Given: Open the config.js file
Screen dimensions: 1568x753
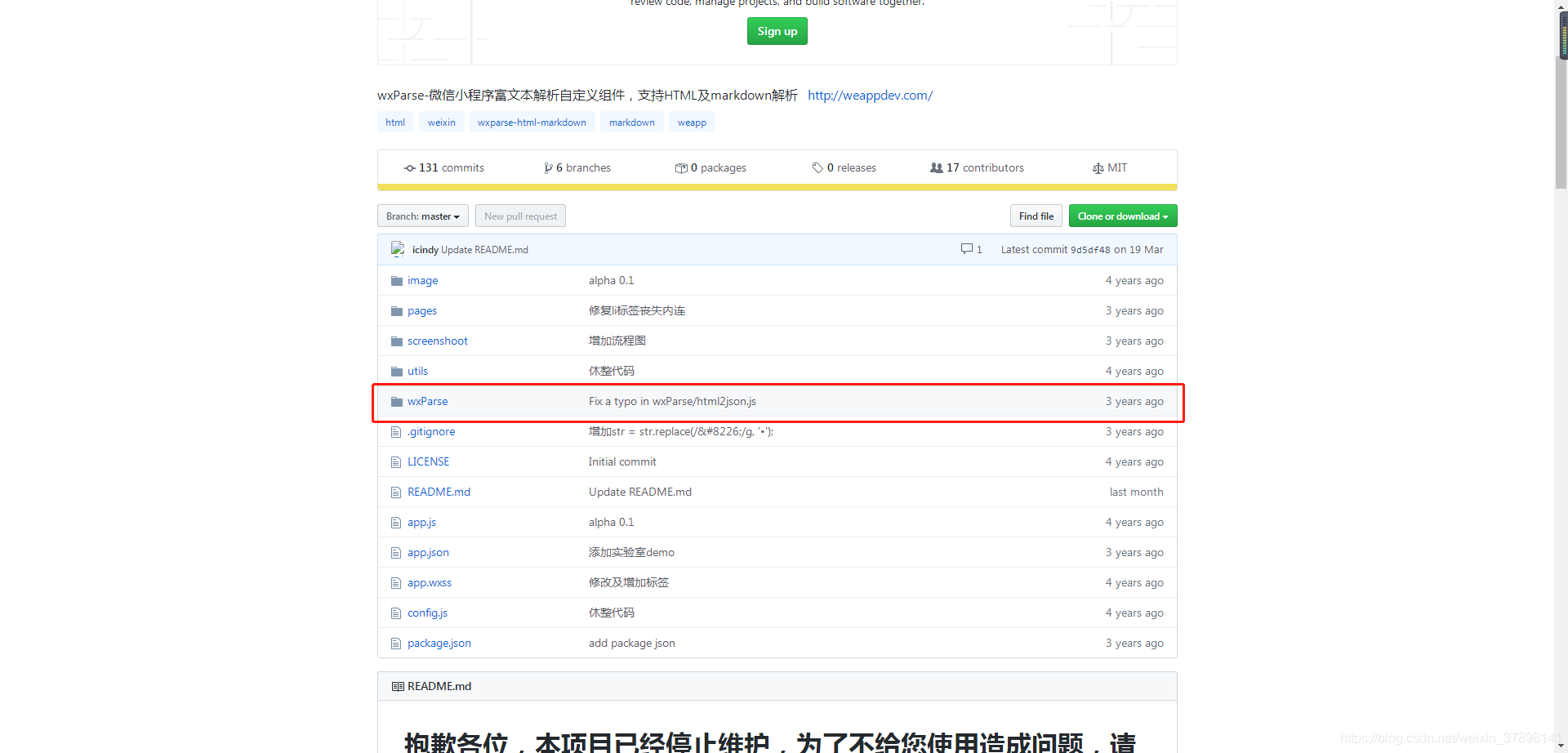Looking at the screenshot, I should 427,613.
